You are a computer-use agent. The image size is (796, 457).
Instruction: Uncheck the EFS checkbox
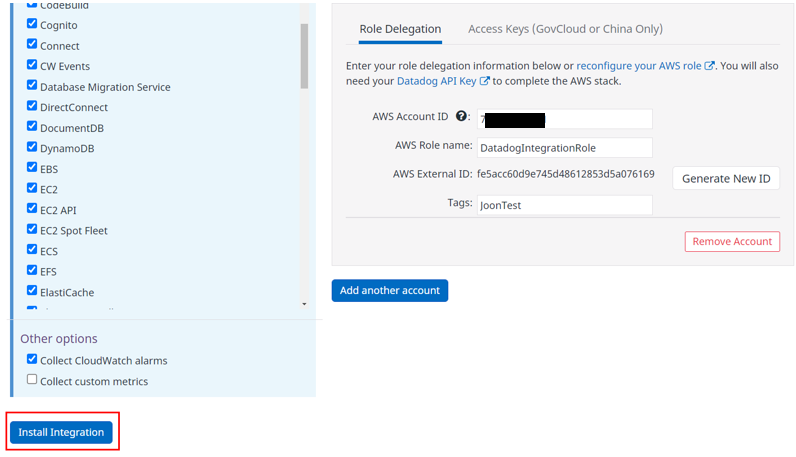click(x=32, y=270)
